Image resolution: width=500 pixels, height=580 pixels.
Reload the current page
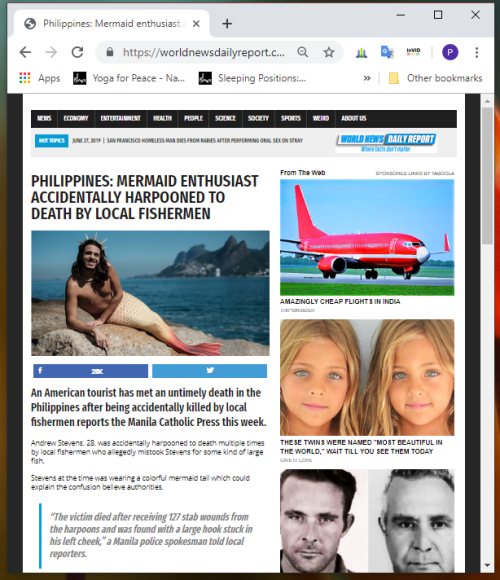tap(77, 53)
